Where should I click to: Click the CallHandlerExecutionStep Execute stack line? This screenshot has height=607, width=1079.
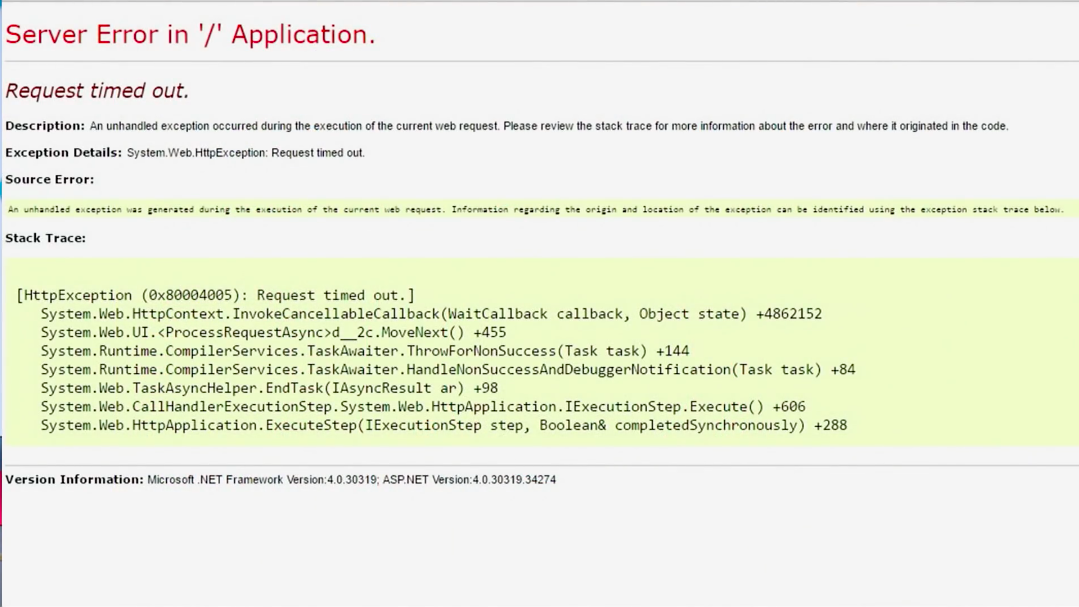[423, 407]
